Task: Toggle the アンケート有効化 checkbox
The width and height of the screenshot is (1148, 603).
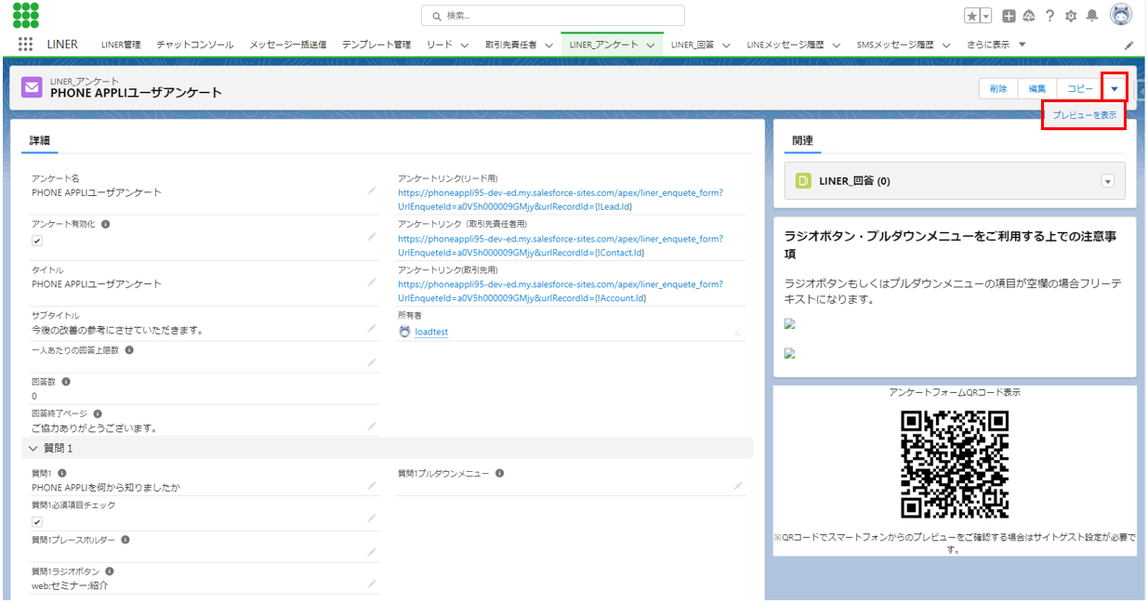Action: pos(37,241)
